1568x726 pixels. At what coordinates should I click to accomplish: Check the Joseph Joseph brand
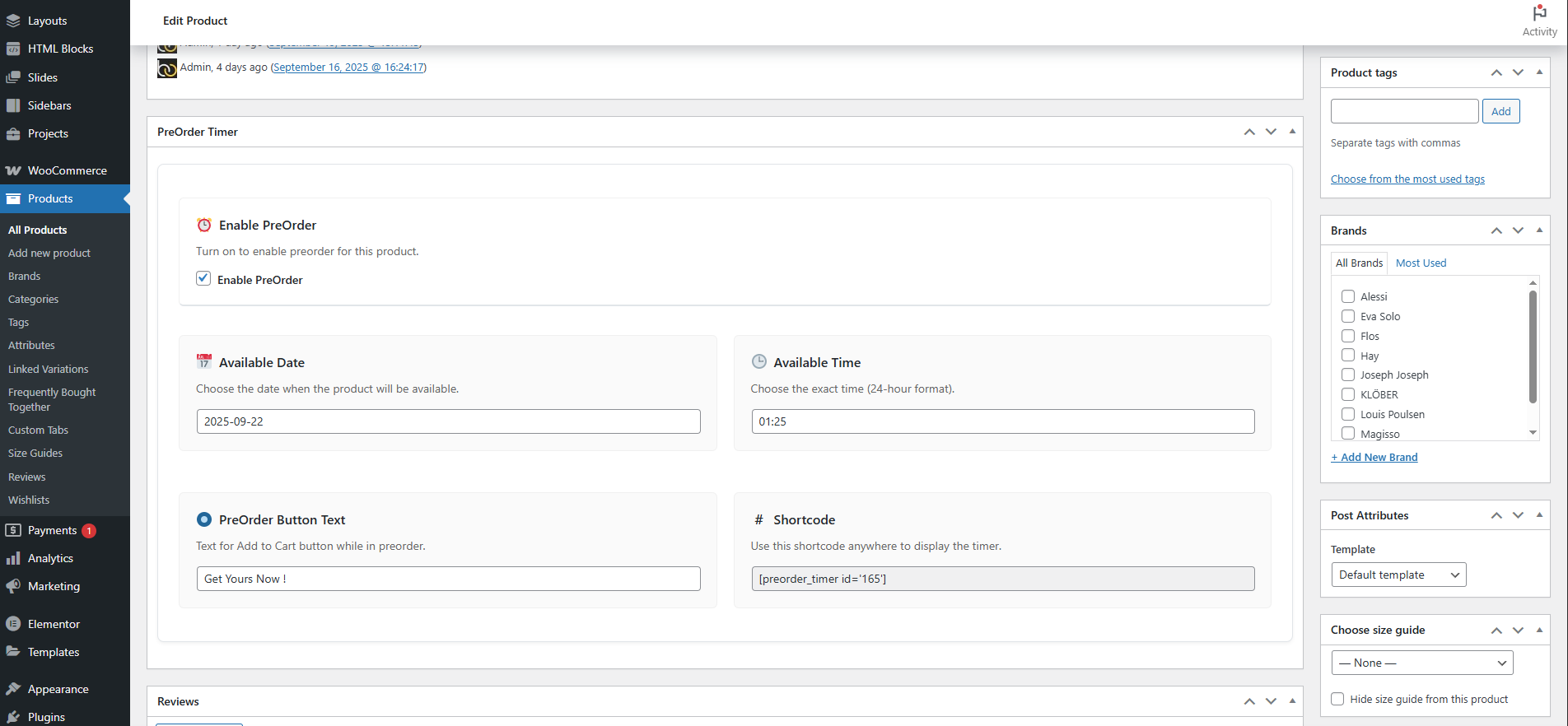click(x=1348, y=375)
